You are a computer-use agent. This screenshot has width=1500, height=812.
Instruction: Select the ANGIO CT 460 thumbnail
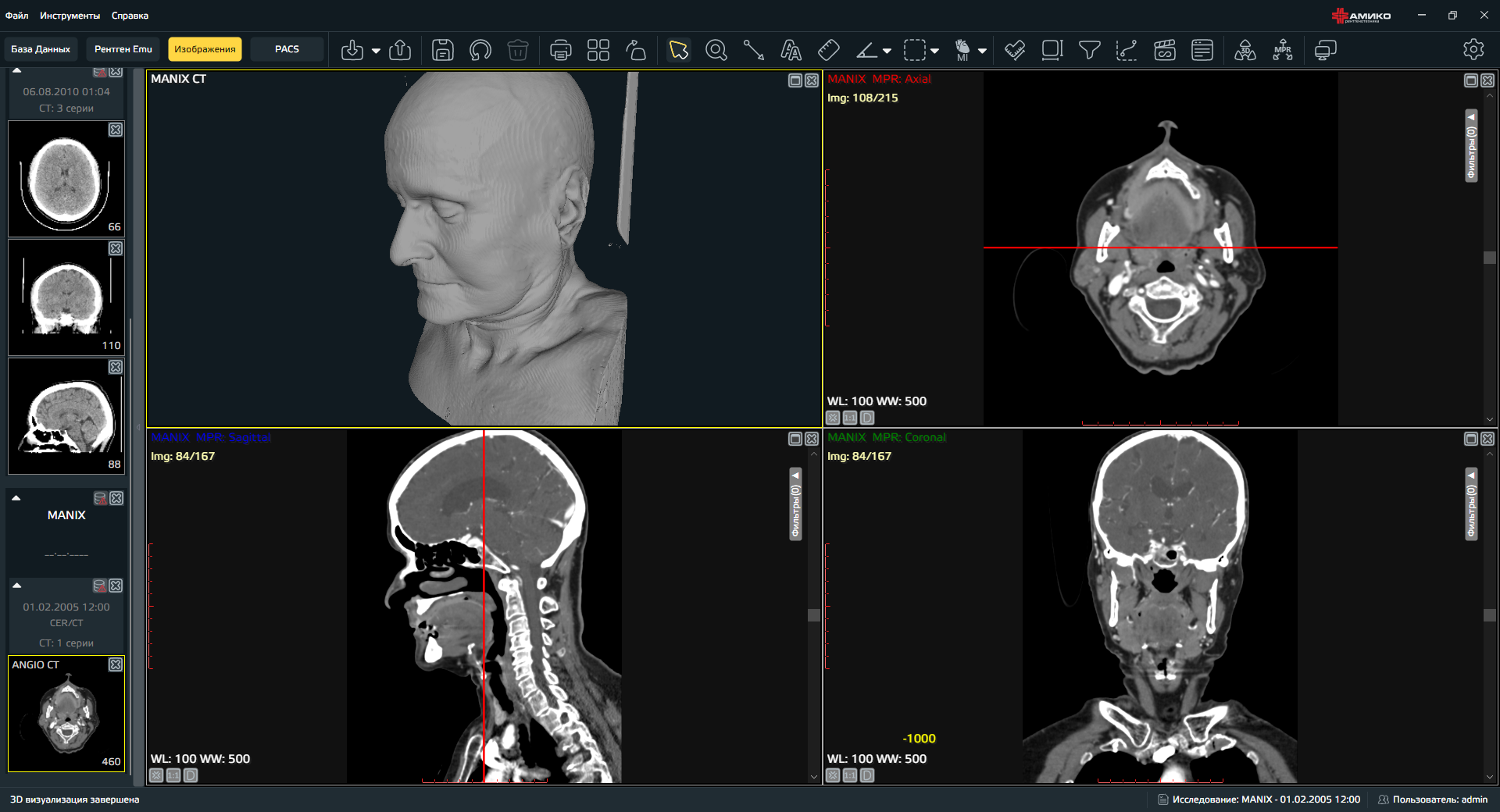tap(66, 714)
